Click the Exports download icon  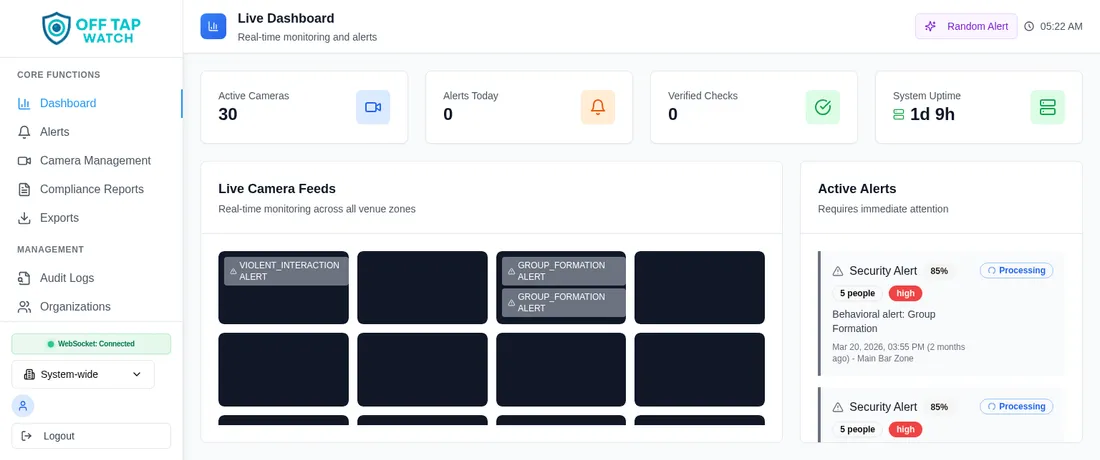pos(24,218)
